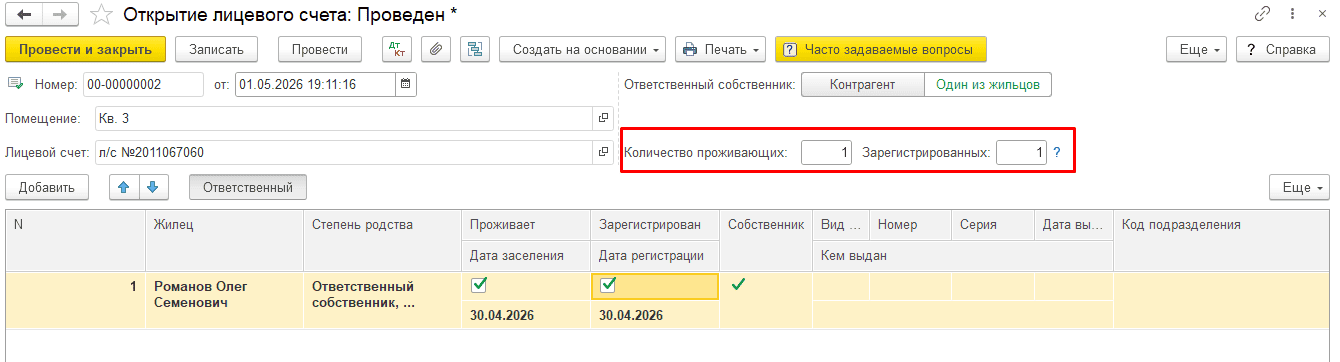Open the document structure icon
1340x362 pixels.
point(474,49)
